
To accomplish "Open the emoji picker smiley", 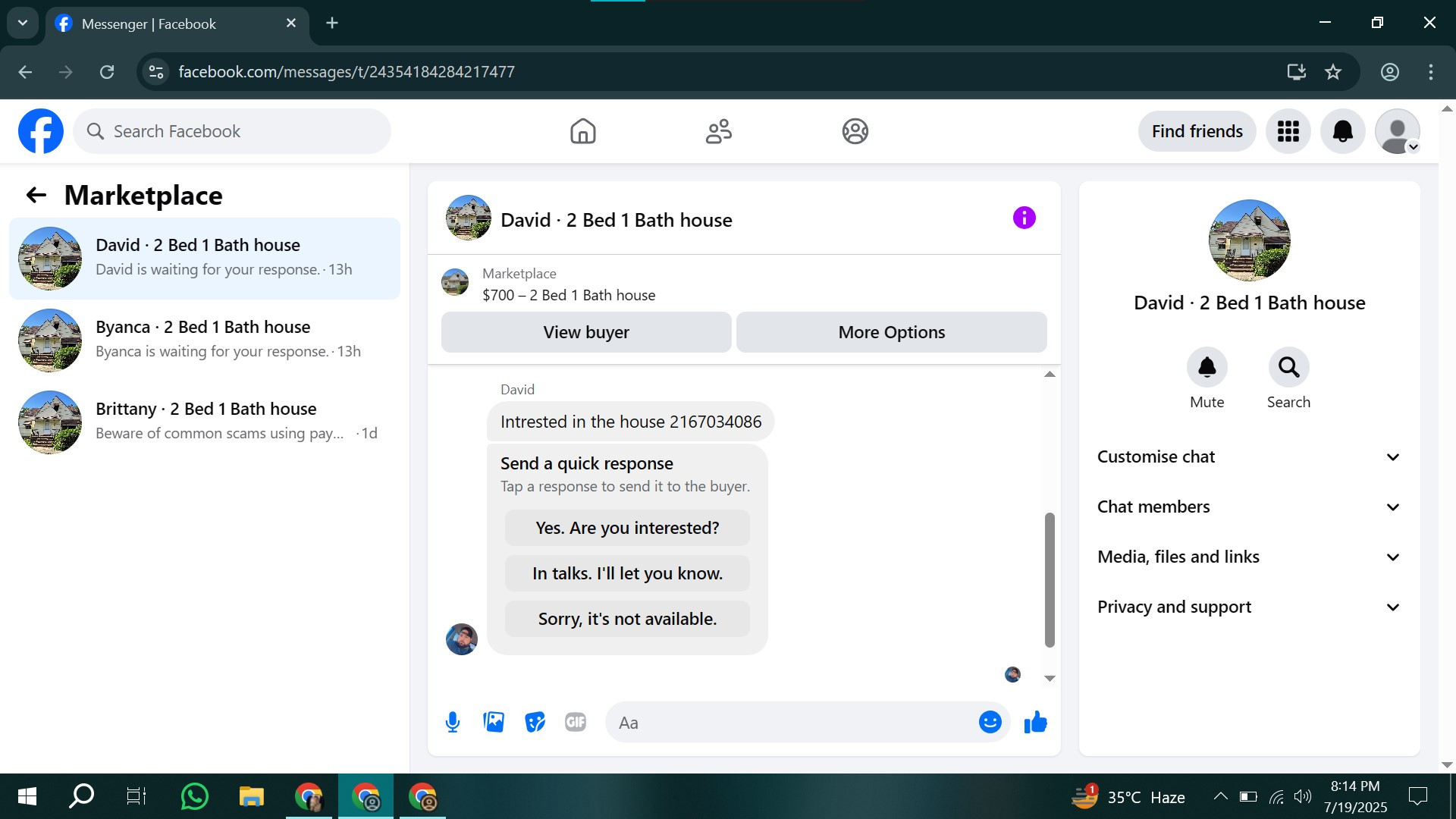I will pos(990,722).
